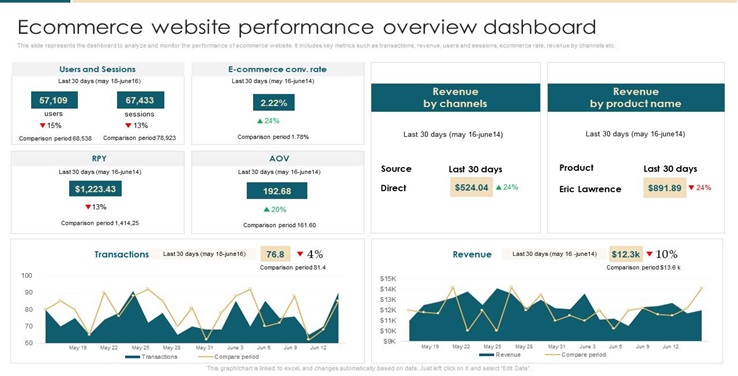
Task: Click the Transactions chart title
Action: pos(121,255)
